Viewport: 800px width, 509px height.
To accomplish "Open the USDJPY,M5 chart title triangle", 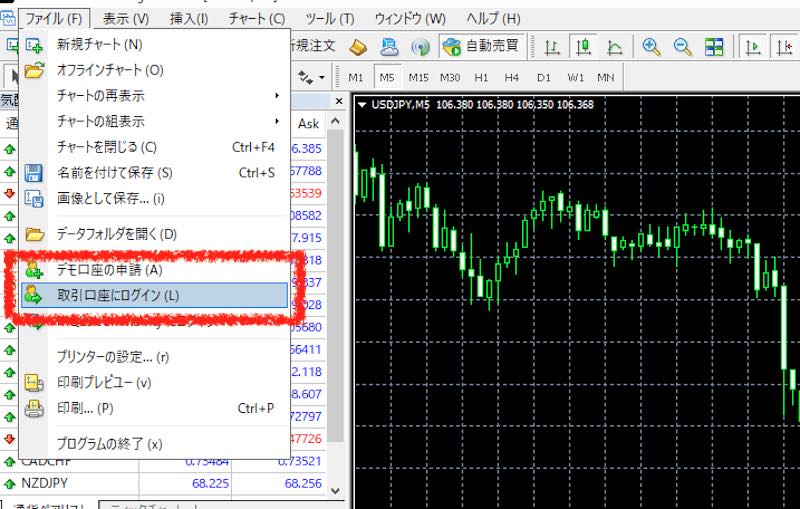I will (362, 105).
